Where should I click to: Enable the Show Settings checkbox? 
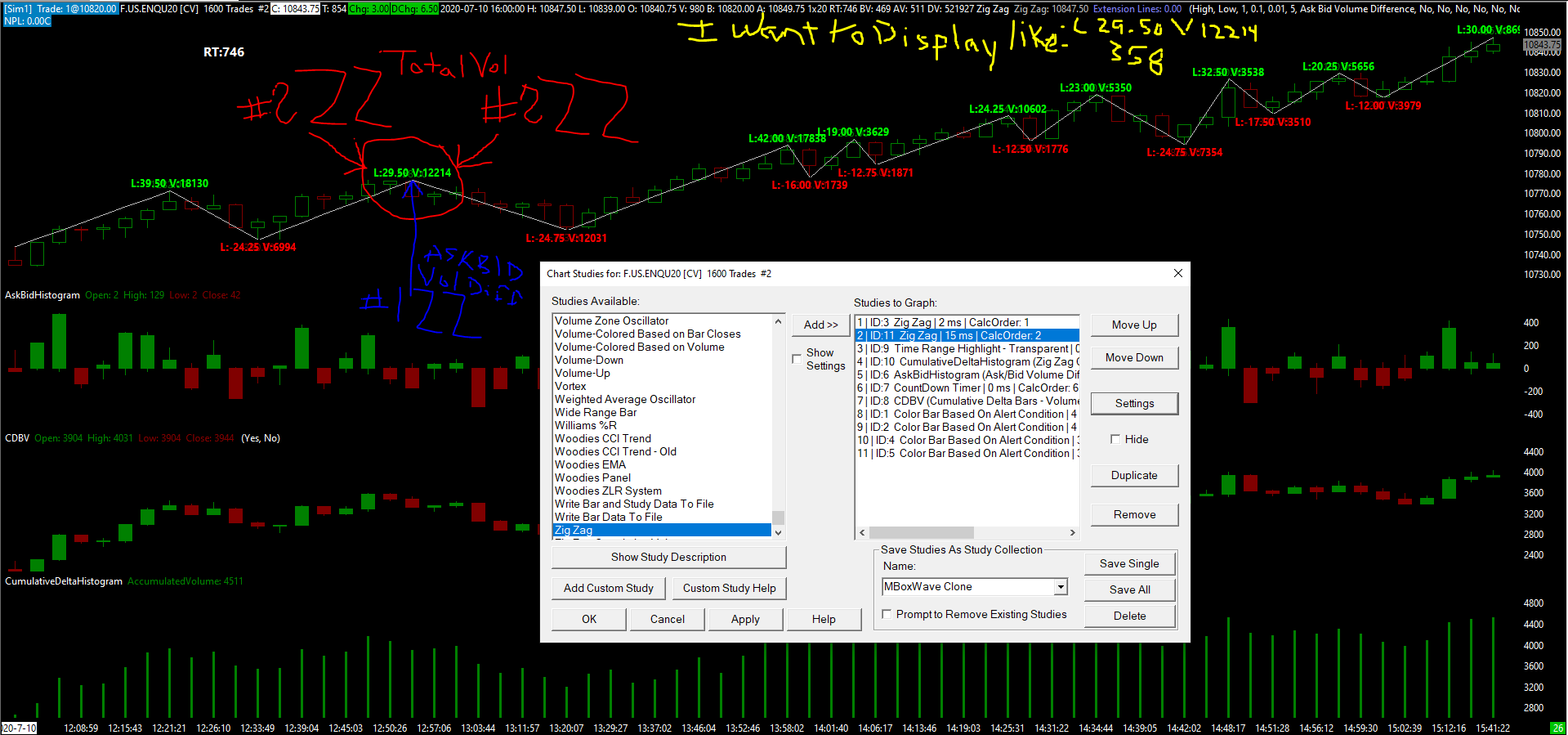pos(797,359)
